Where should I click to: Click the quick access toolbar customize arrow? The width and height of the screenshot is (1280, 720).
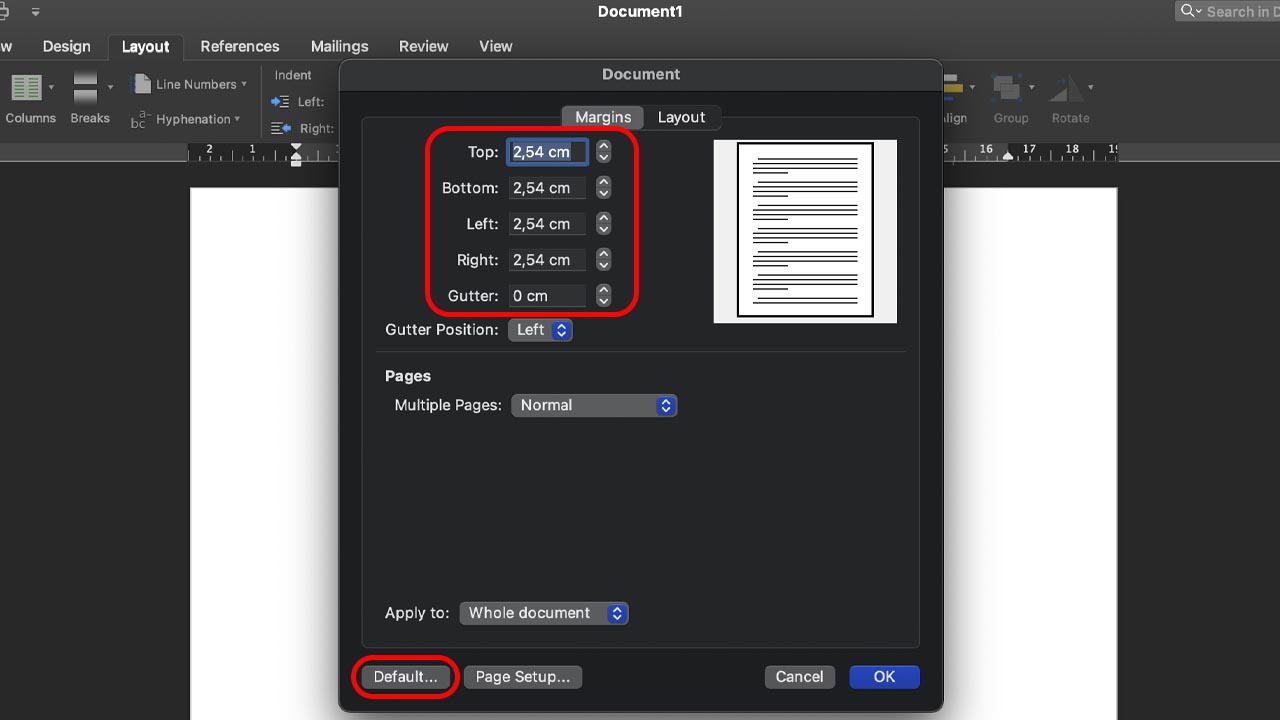coord(36,12)
